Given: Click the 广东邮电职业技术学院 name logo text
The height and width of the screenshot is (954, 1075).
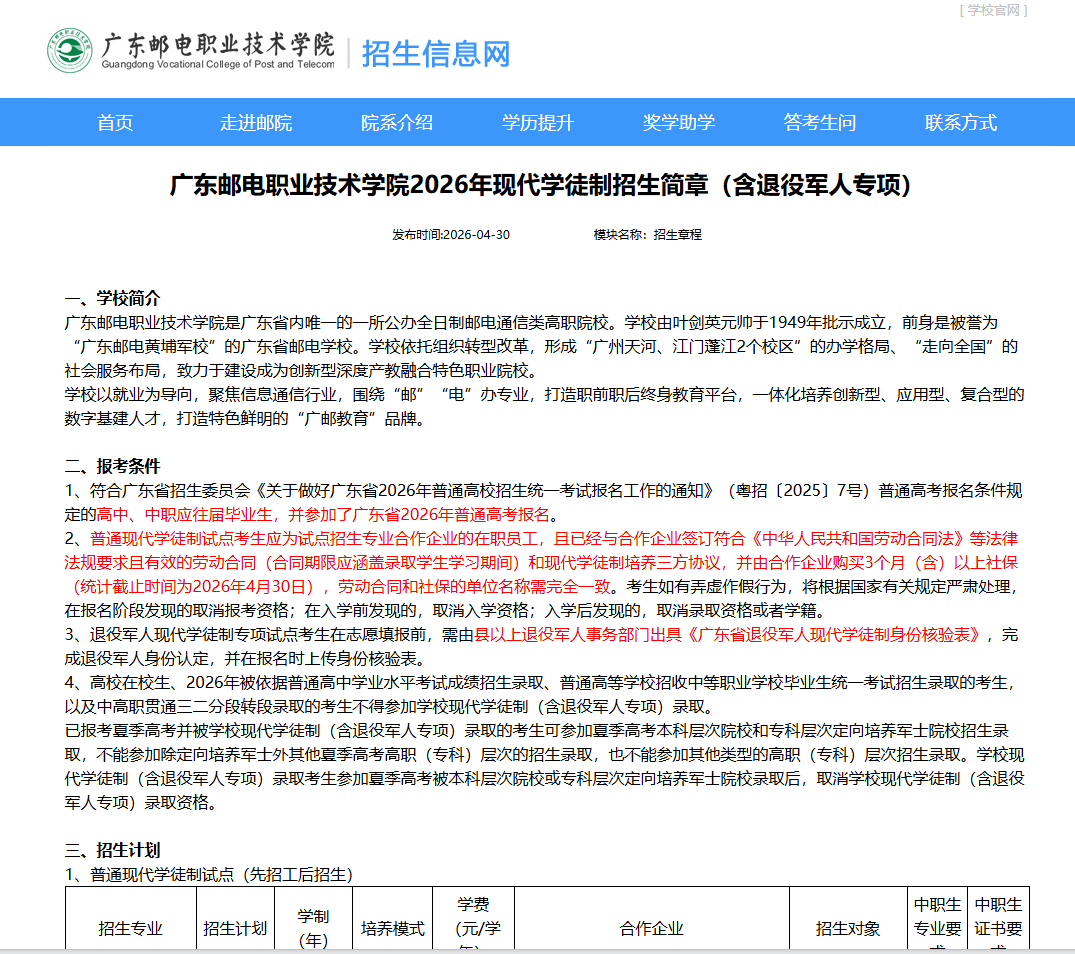Looking at the screenshot, I should pyautogui.click(x=218, y=50).
